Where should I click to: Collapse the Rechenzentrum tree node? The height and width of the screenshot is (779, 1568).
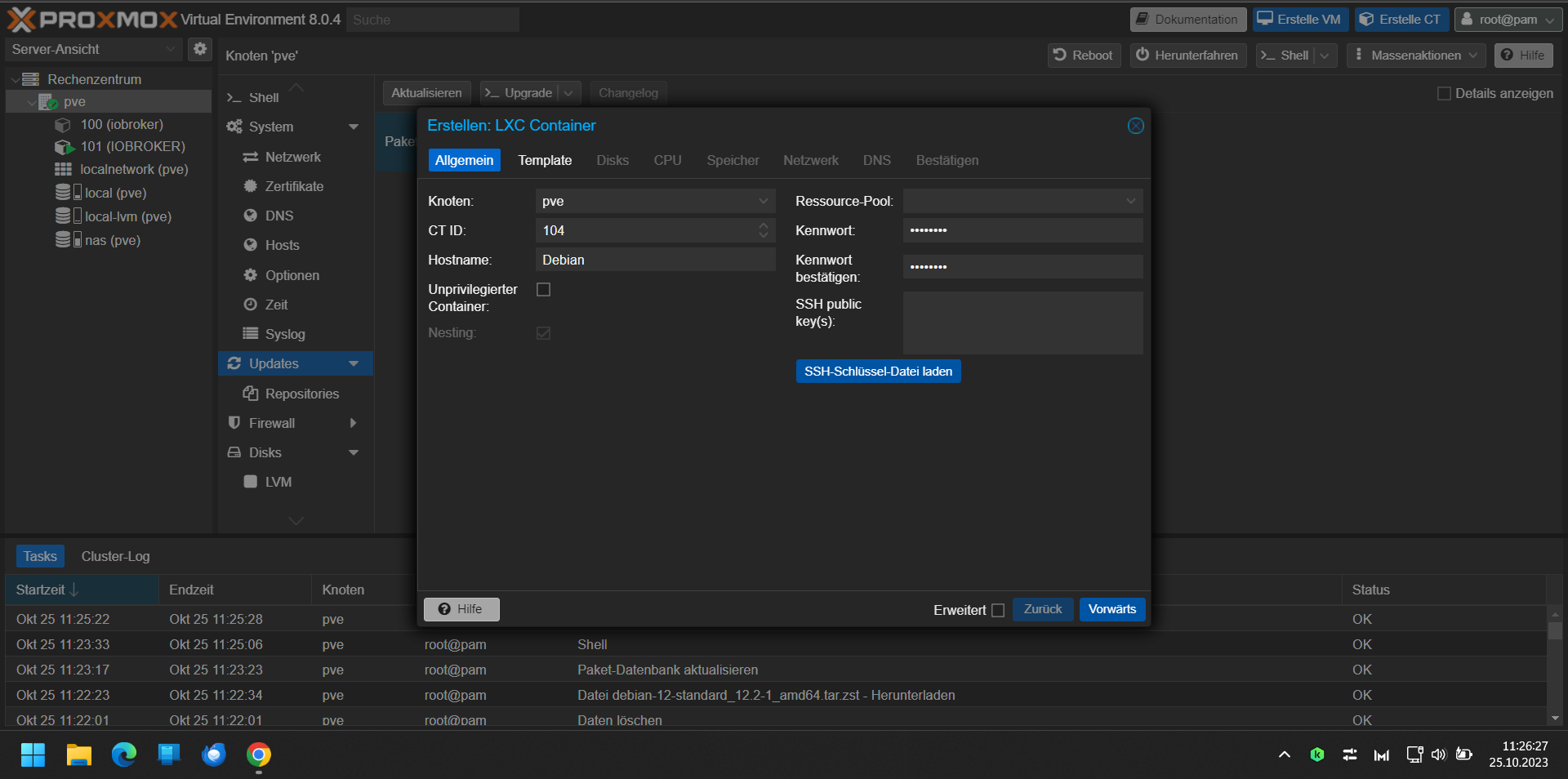pyautogui.click(x=15, y=79)
